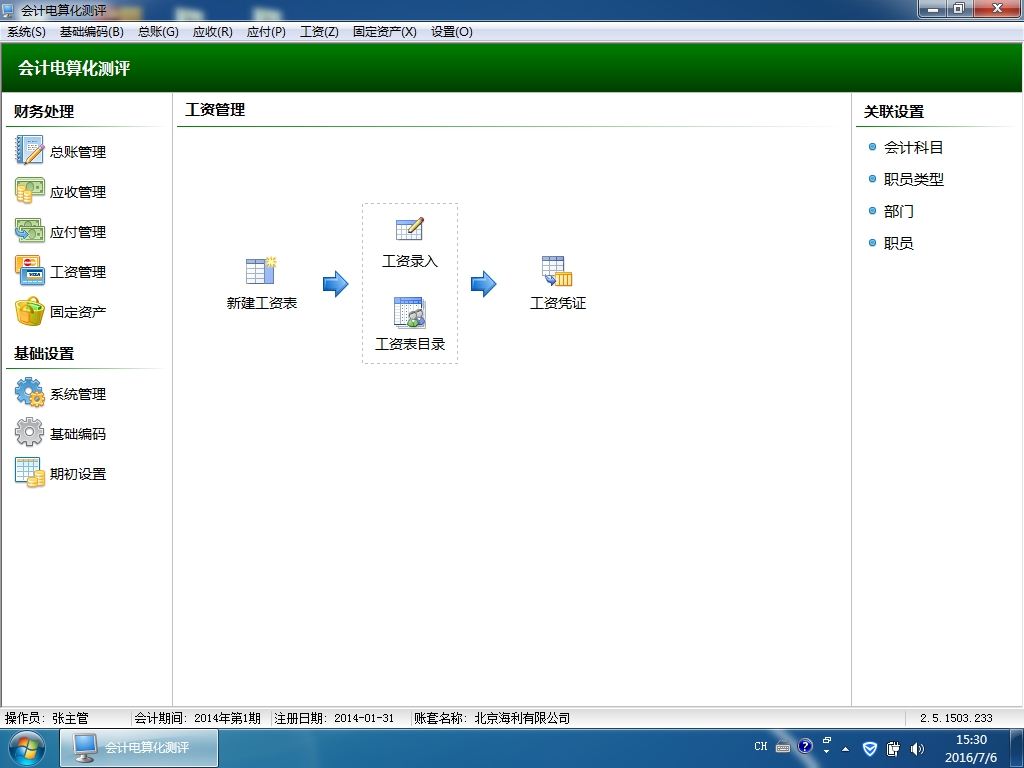Open 系统管理 gear icon
Viewport: 1024px width, 768px height.
pyautogui.click(x=29, y=393)
